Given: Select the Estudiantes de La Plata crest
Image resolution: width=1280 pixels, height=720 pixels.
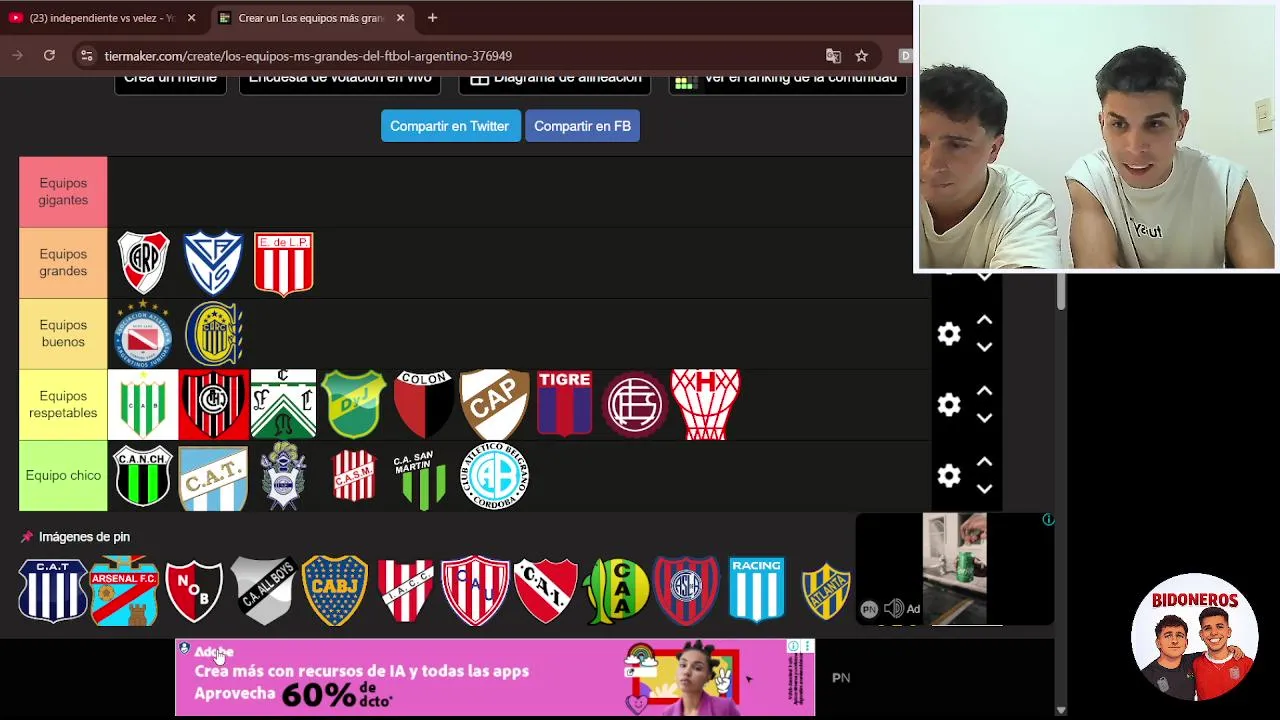Looking at the screenshot, I should point(284,264).
